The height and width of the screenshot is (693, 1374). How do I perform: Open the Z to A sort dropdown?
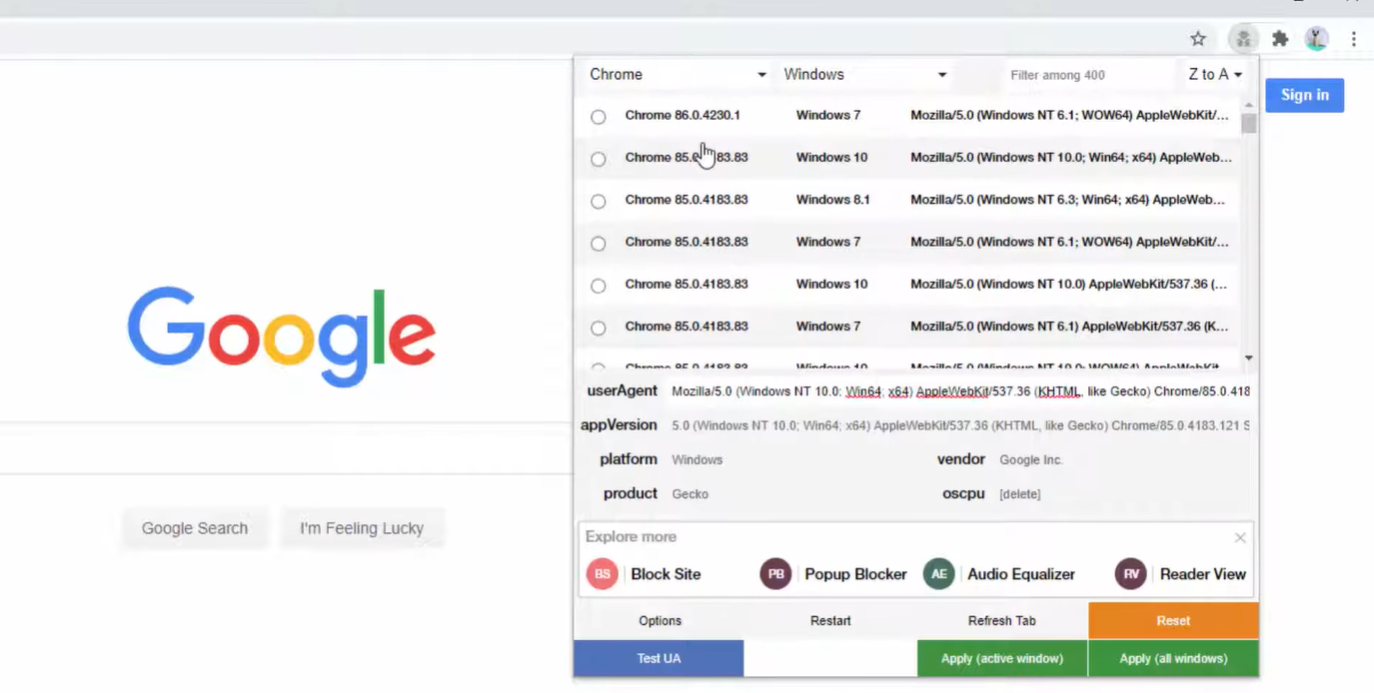[1215, 74]
